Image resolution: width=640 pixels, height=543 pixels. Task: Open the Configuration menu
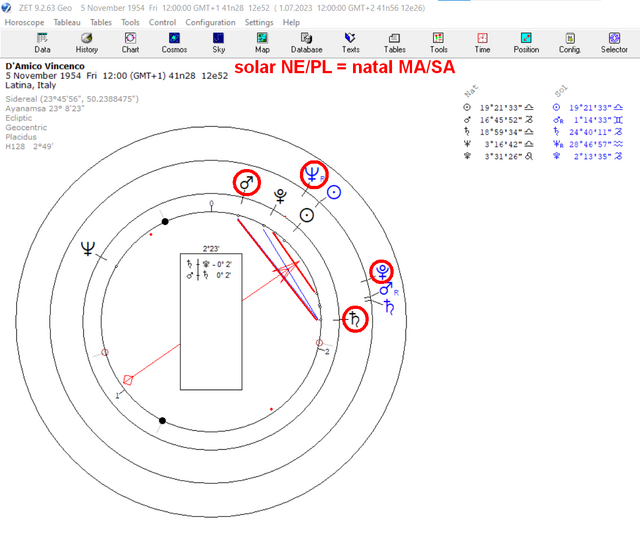tap(210, 22)
